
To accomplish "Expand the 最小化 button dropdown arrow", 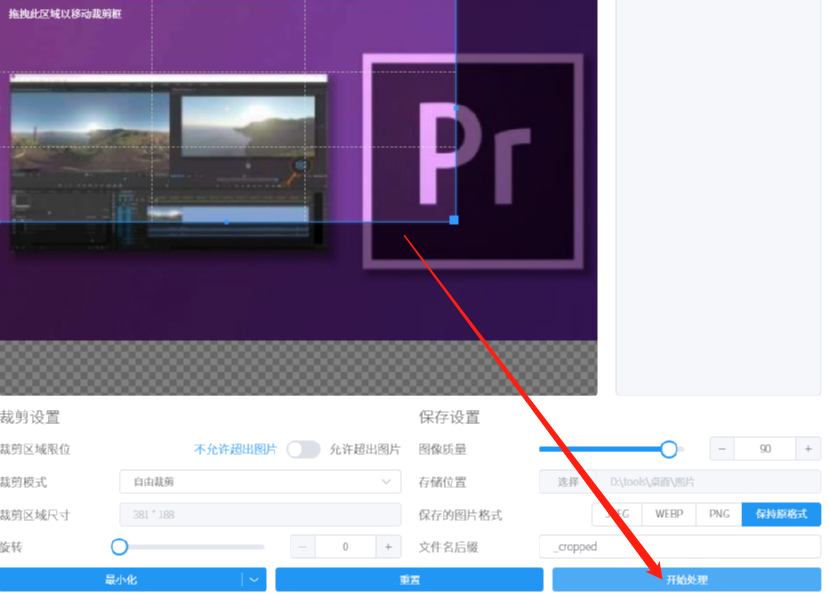I will [x=254, y=580].
